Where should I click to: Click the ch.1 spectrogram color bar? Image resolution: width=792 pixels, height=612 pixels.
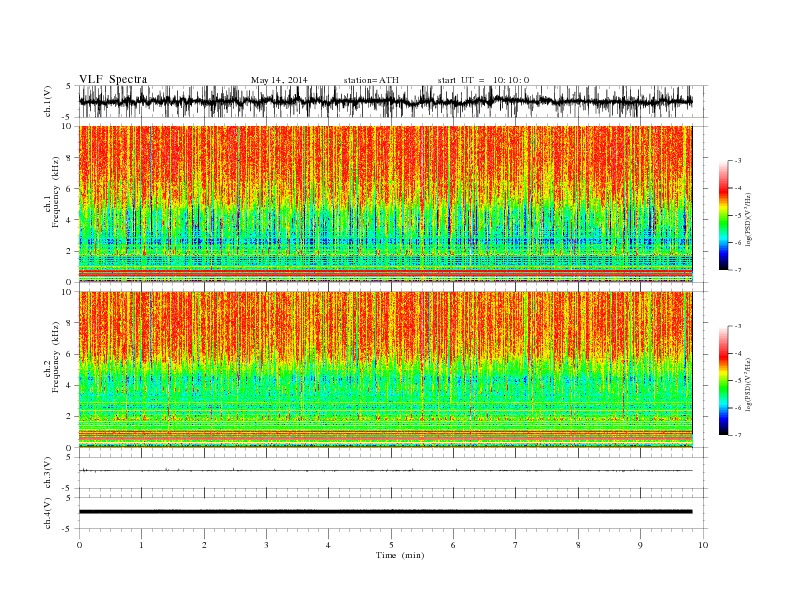[x=724, y=215]
